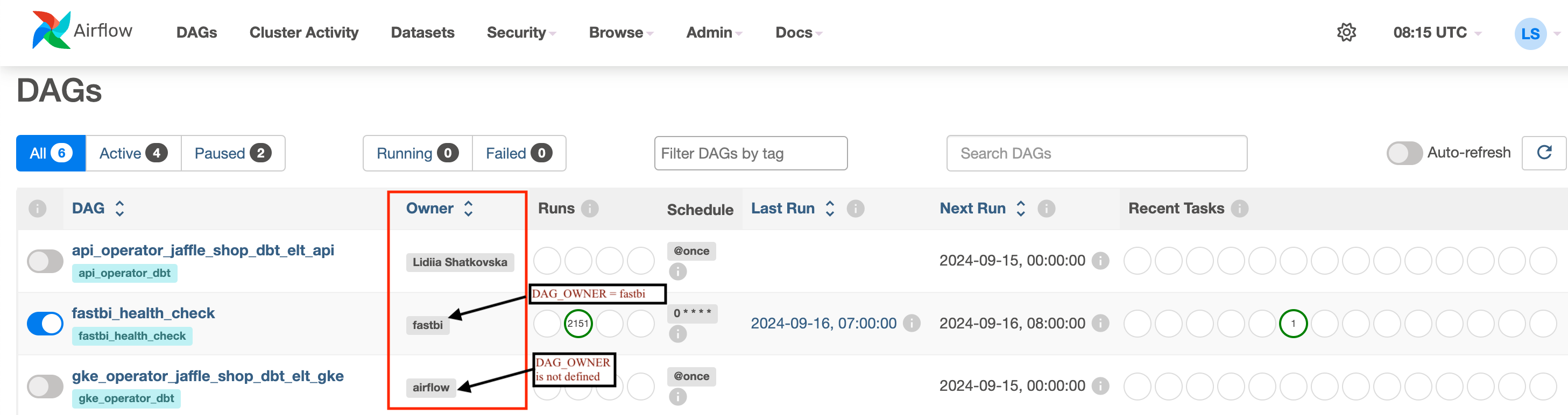Click the refresh DAGs icon button
The width and height of the screenshot is (1568, 415).
(x=1544, y=153)
